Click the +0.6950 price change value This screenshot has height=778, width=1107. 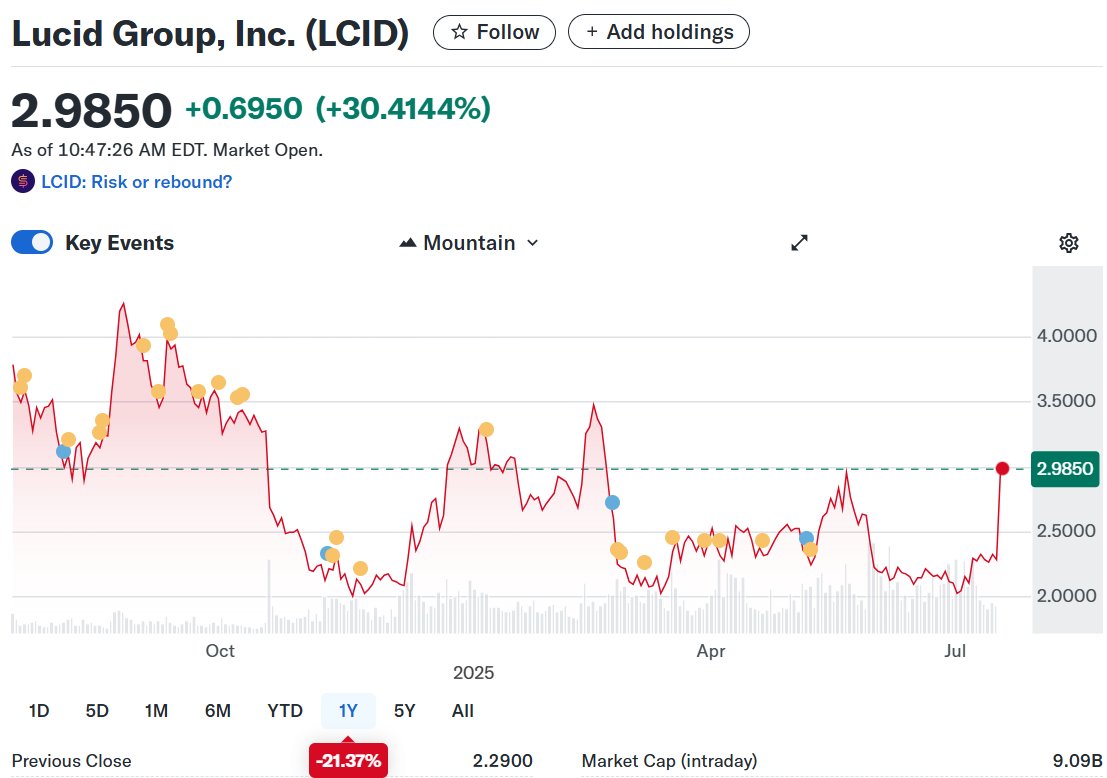point(244,109)
